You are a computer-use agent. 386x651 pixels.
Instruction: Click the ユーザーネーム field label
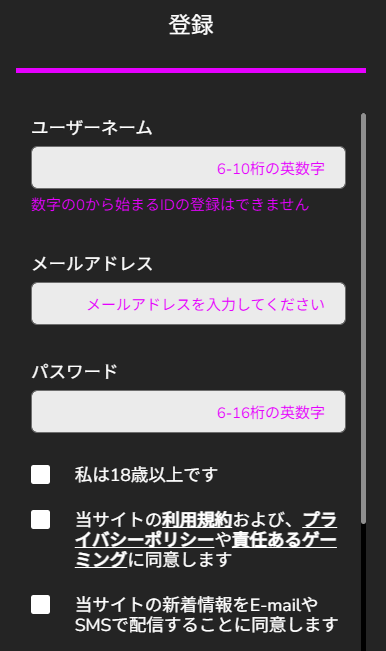pyautogui.click(x=92, y=127)
